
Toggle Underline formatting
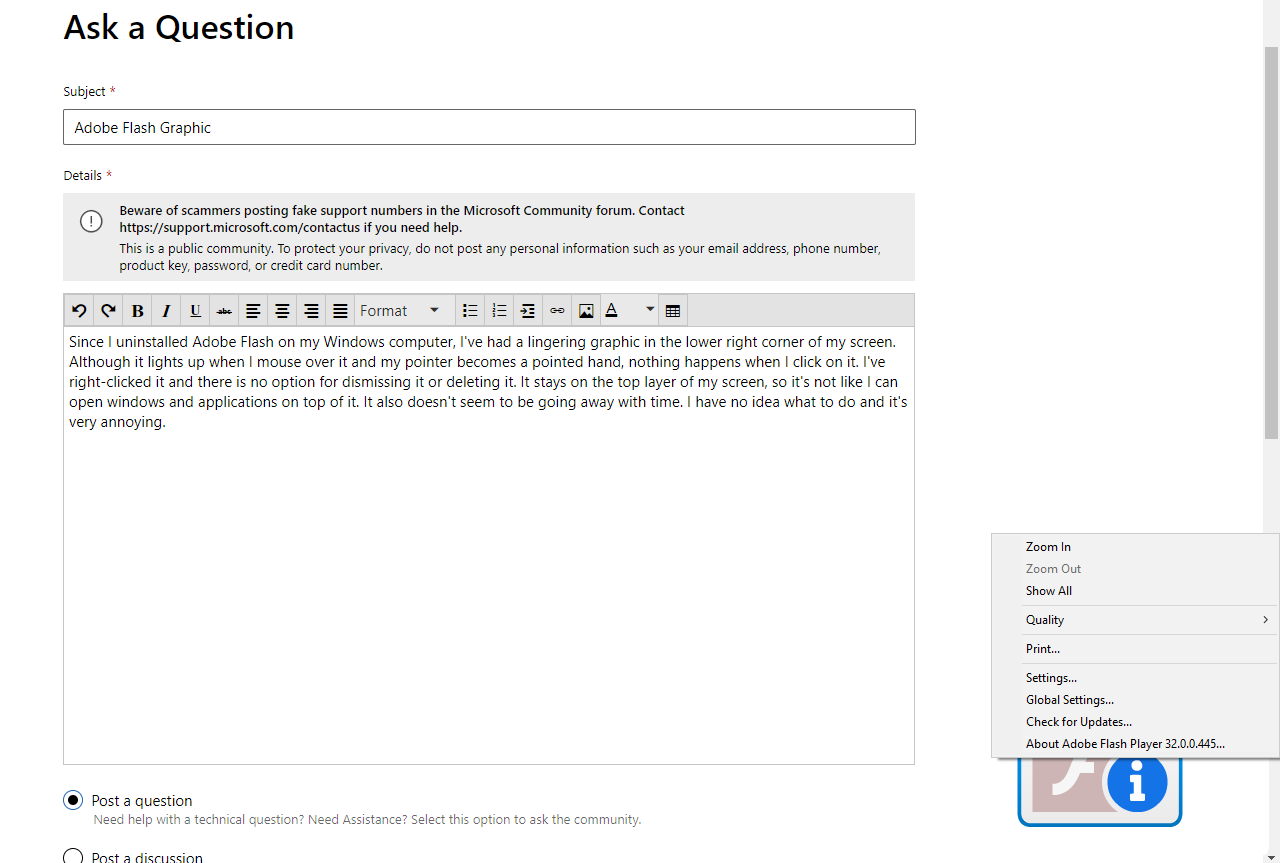(x=195, y=311)
